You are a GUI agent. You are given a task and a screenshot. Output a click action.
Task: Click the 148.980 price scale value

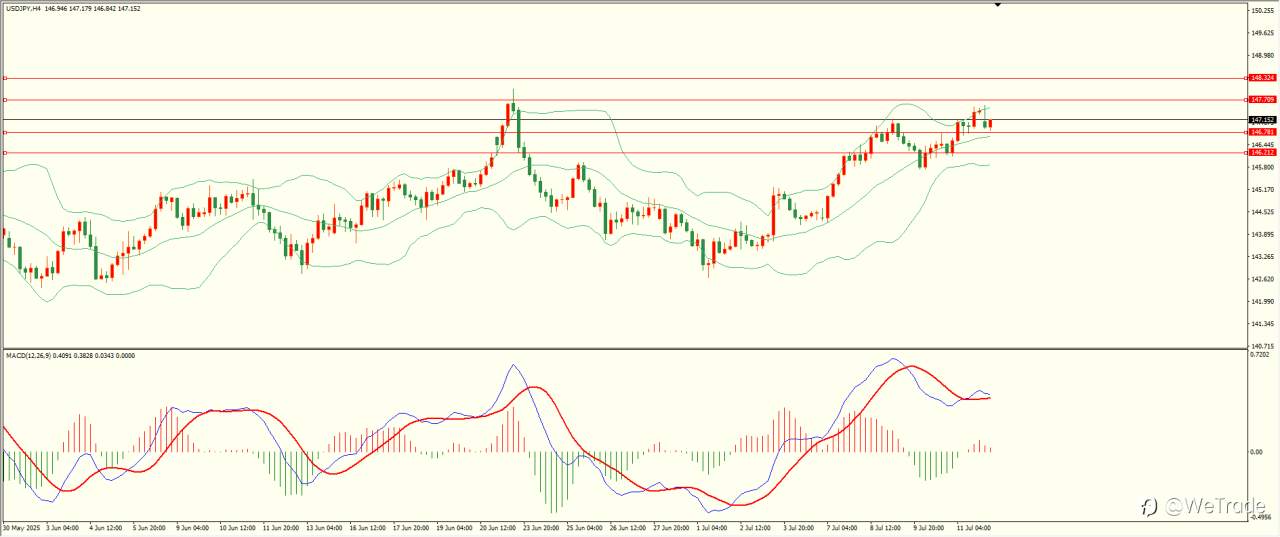[x=1262, y=55]
